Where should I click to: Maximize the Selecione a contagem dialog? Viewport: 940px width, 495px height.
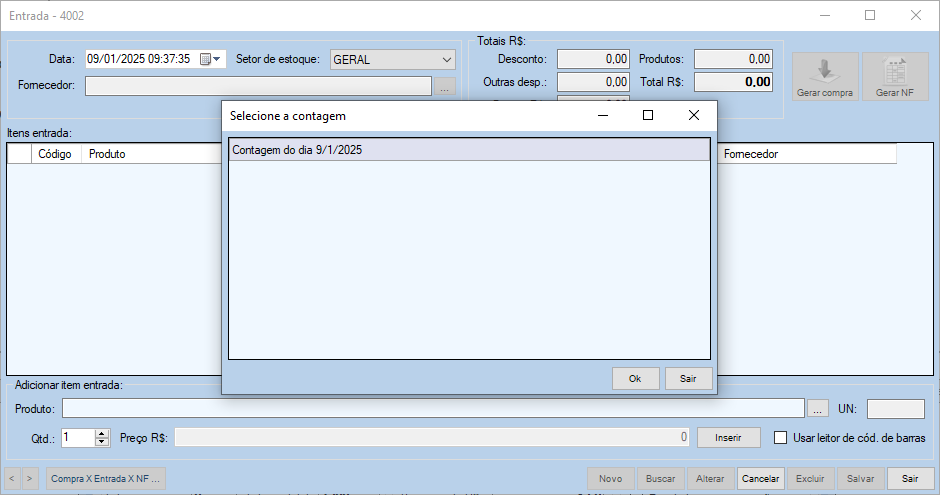648,115
